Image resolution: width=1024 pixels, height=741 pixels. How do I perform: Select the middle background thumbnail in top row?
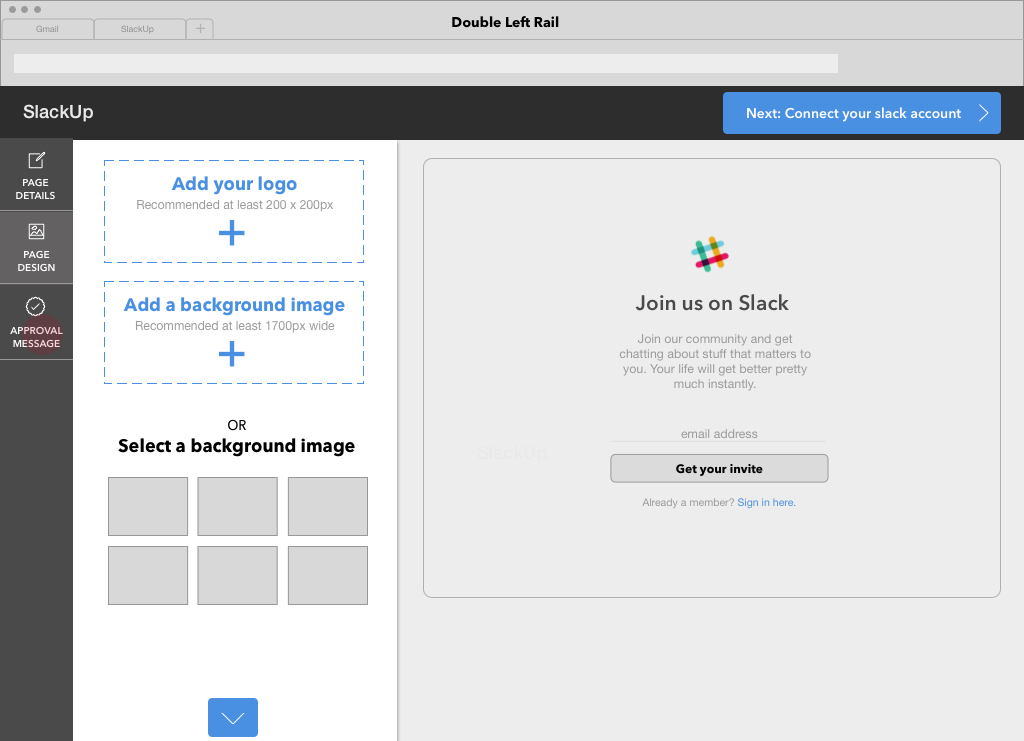pyautogui.click(x=238, y=507)
